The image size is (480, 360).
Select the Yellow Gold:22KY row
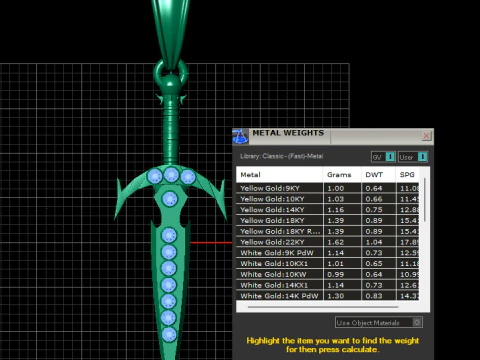(328, 242)
